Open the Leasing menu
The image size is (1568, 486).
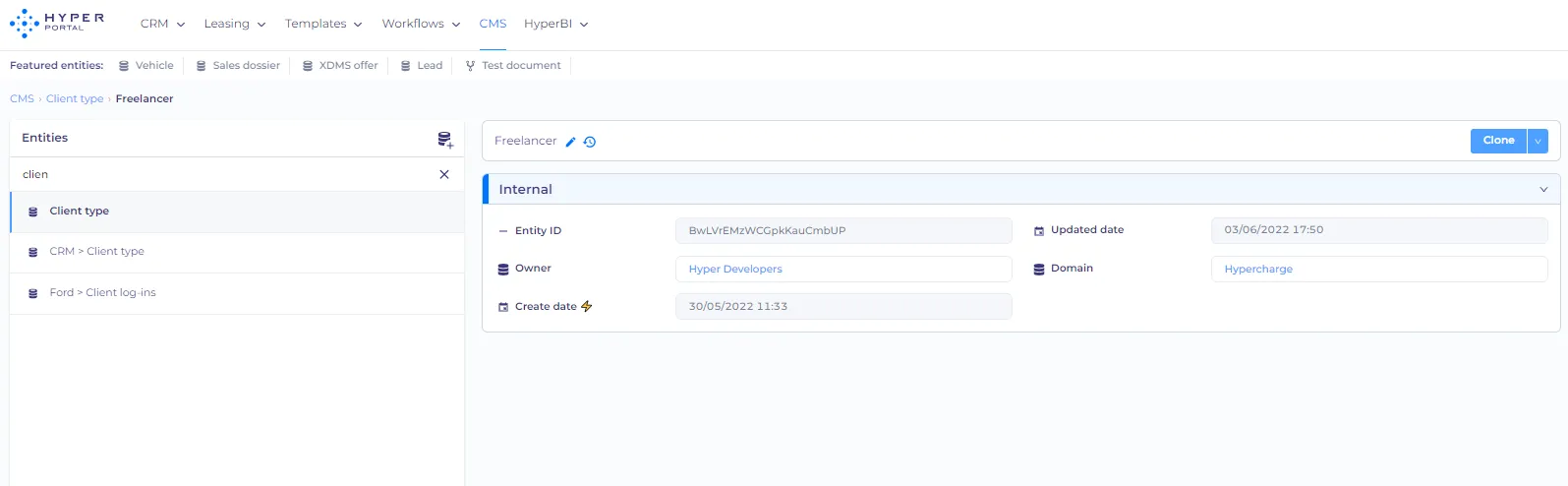[x=234, y=24]
